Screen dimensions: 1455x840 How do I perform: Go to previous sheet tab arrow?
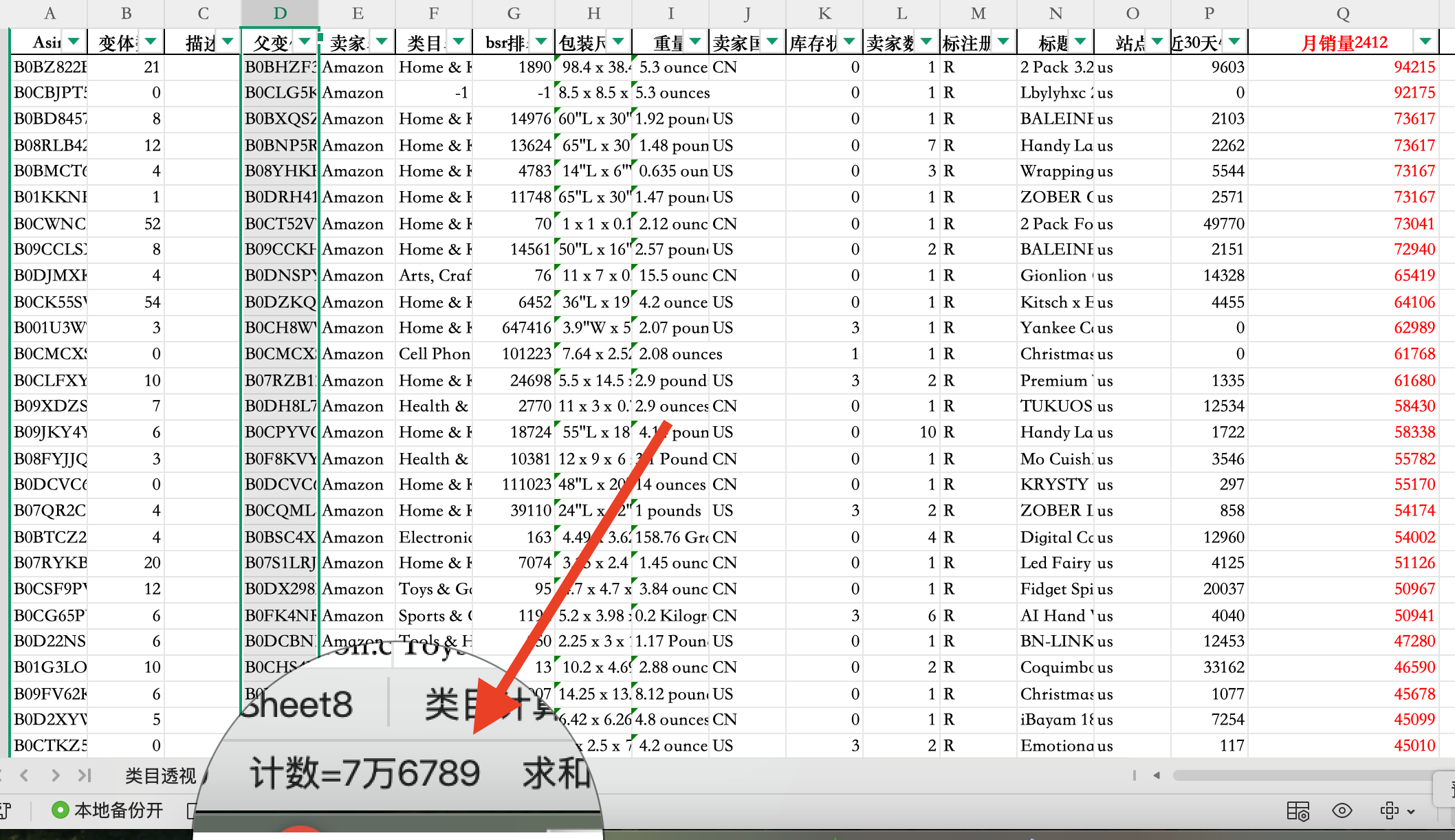25,775
